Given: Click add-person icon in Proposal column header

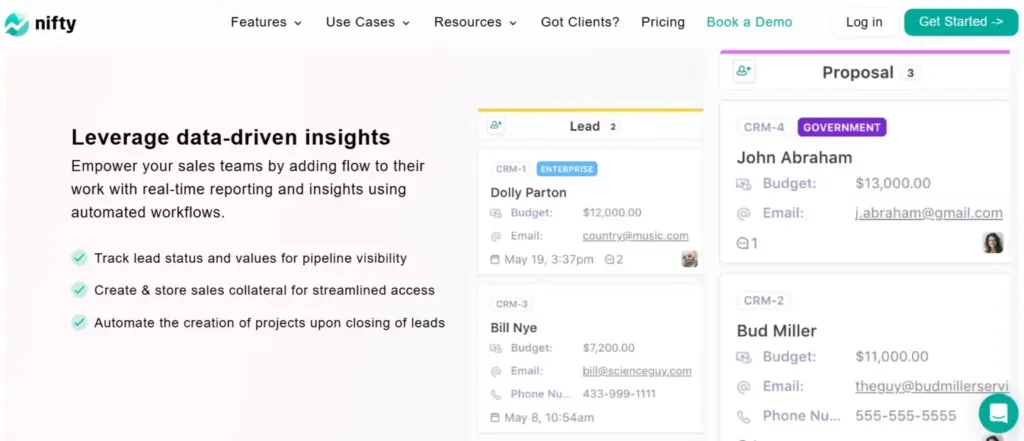Looking at the screenshot, I should click(x=743, y=72).
